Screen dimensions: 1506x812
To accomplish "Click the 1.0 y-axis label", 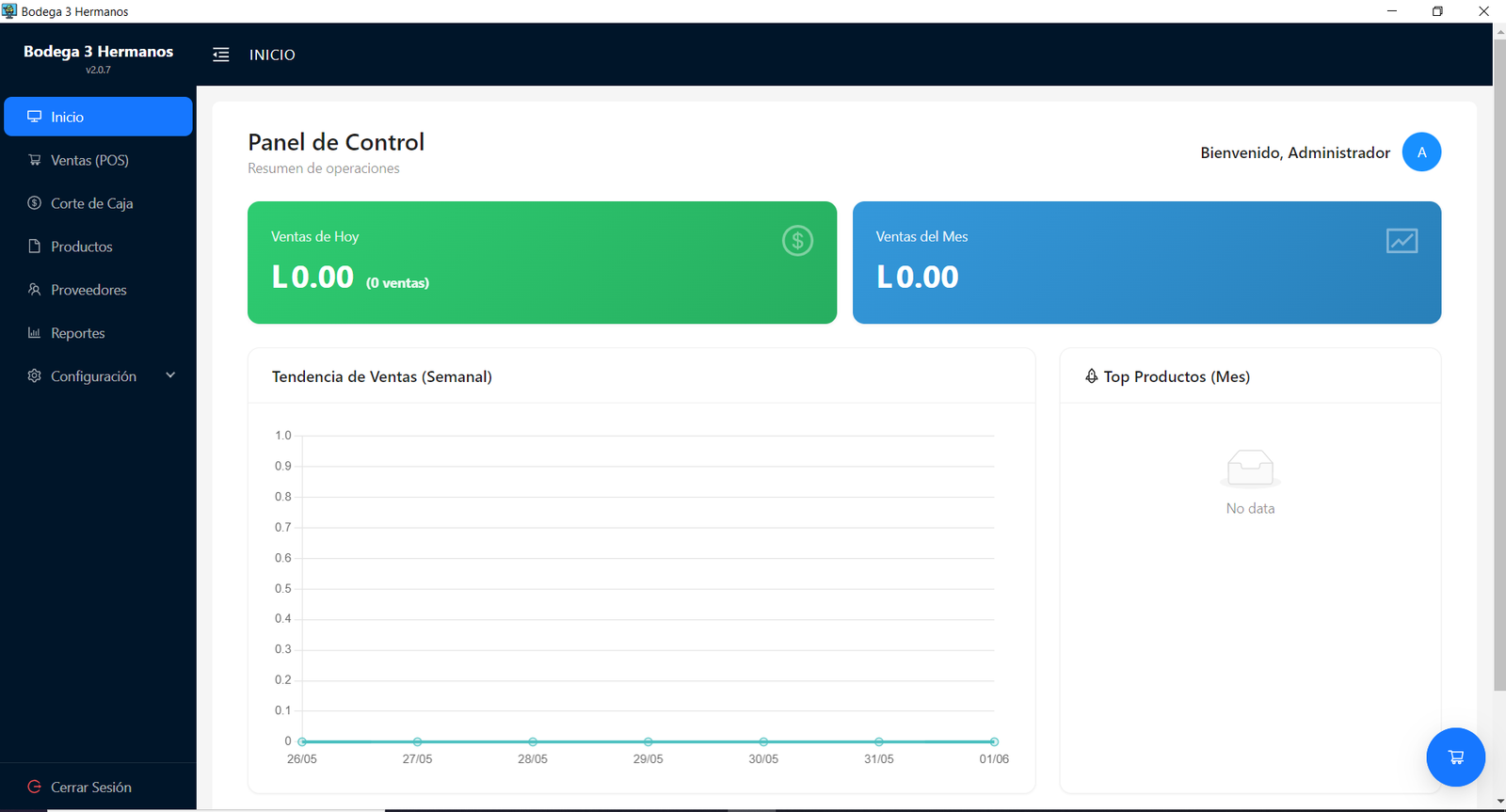I will [x=283, y=436].
